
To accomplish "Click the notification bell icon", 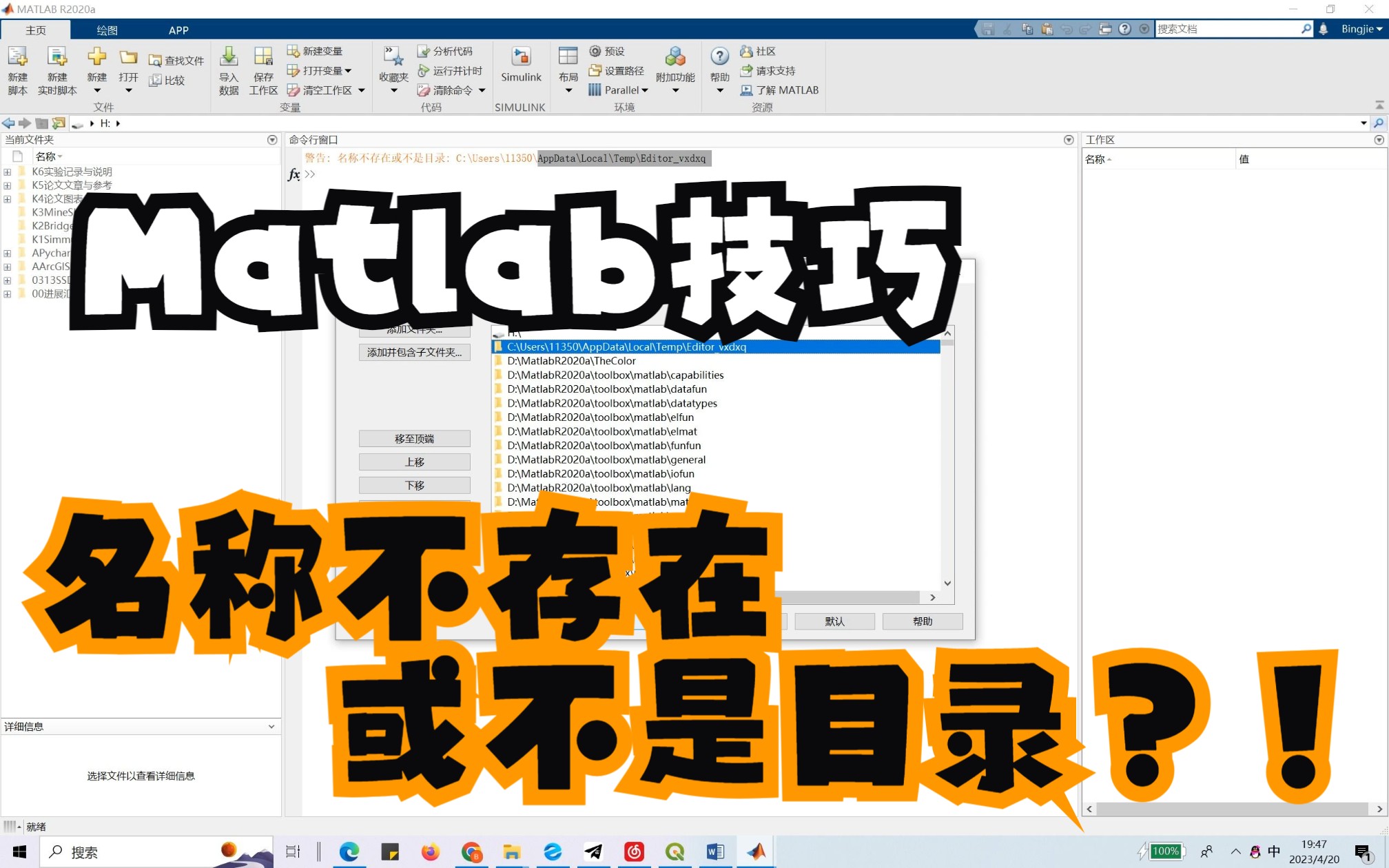I will [1323, 28].
